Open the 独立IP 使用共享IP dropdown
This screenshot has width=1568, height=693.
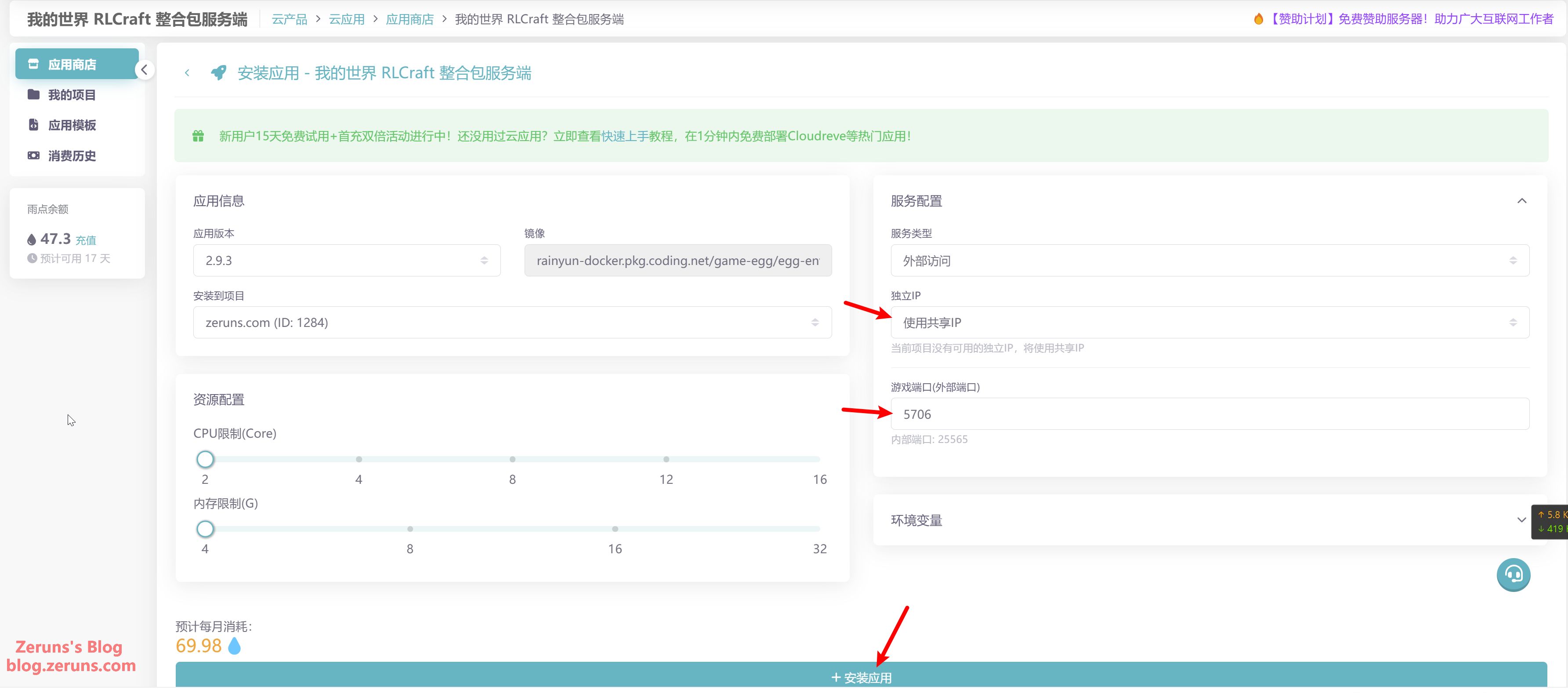(x=1209, y=323)
